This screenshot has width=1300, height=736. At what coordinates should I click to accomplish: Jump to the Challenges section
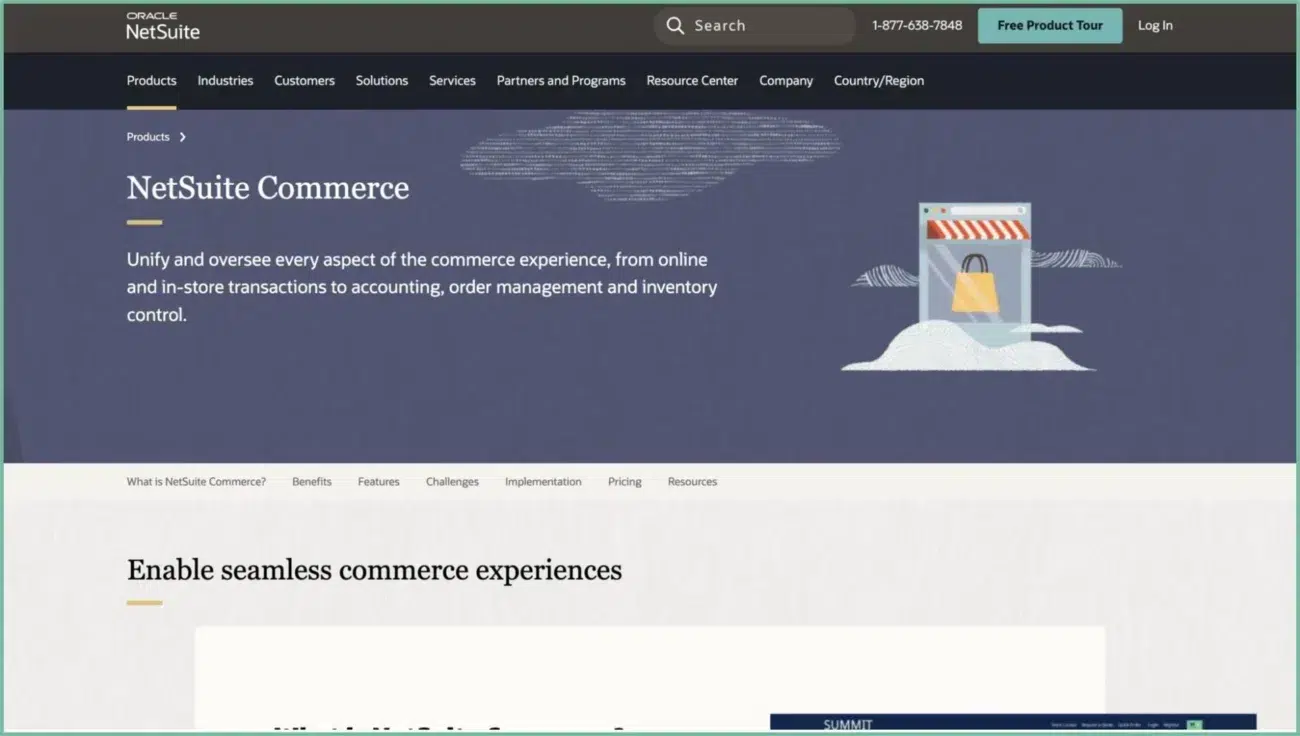point(452,481)
